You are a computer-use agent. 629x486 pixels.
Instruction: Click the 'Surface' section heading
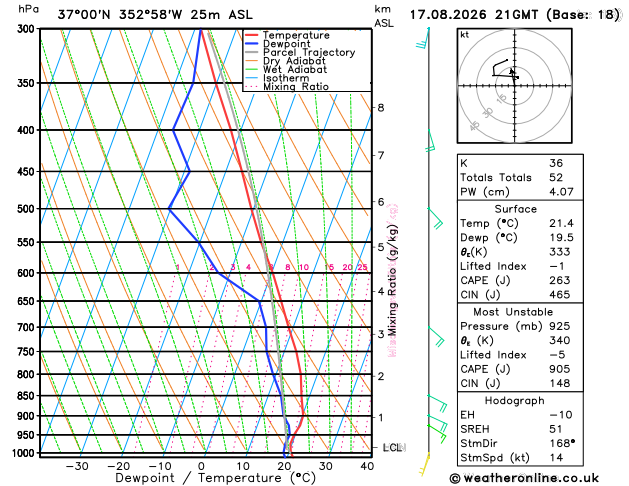515,209
